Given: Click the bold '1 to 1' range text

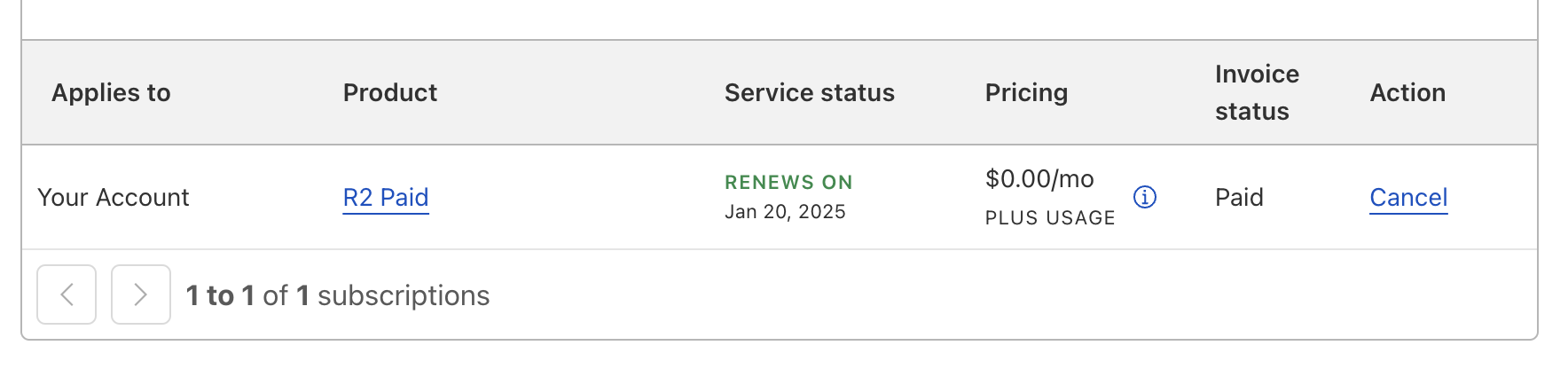Looking at the screenshot, I should pos(220,295).
